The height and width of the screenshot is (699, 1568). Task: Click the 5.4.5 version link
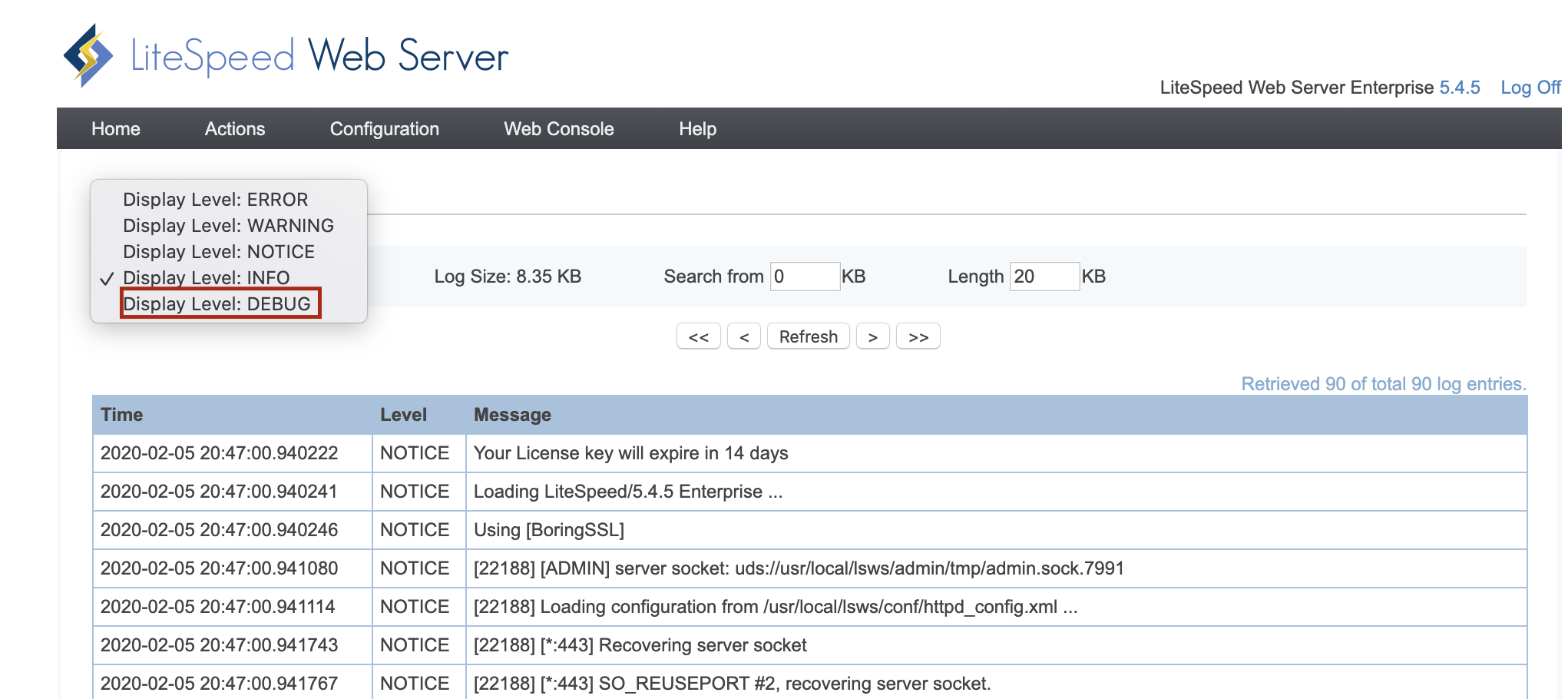(x=1460, y=88)
